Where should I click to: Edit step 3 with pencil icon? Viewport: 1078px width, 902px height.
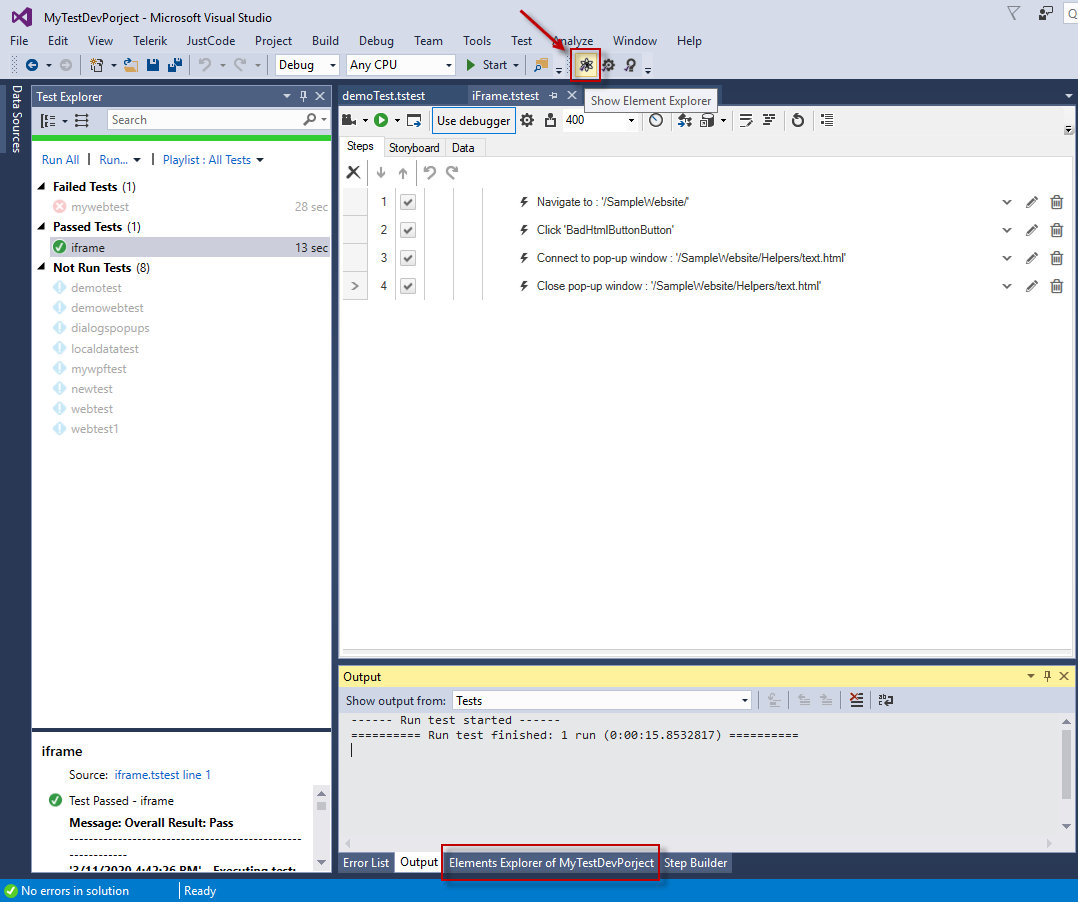[1031, 258]
